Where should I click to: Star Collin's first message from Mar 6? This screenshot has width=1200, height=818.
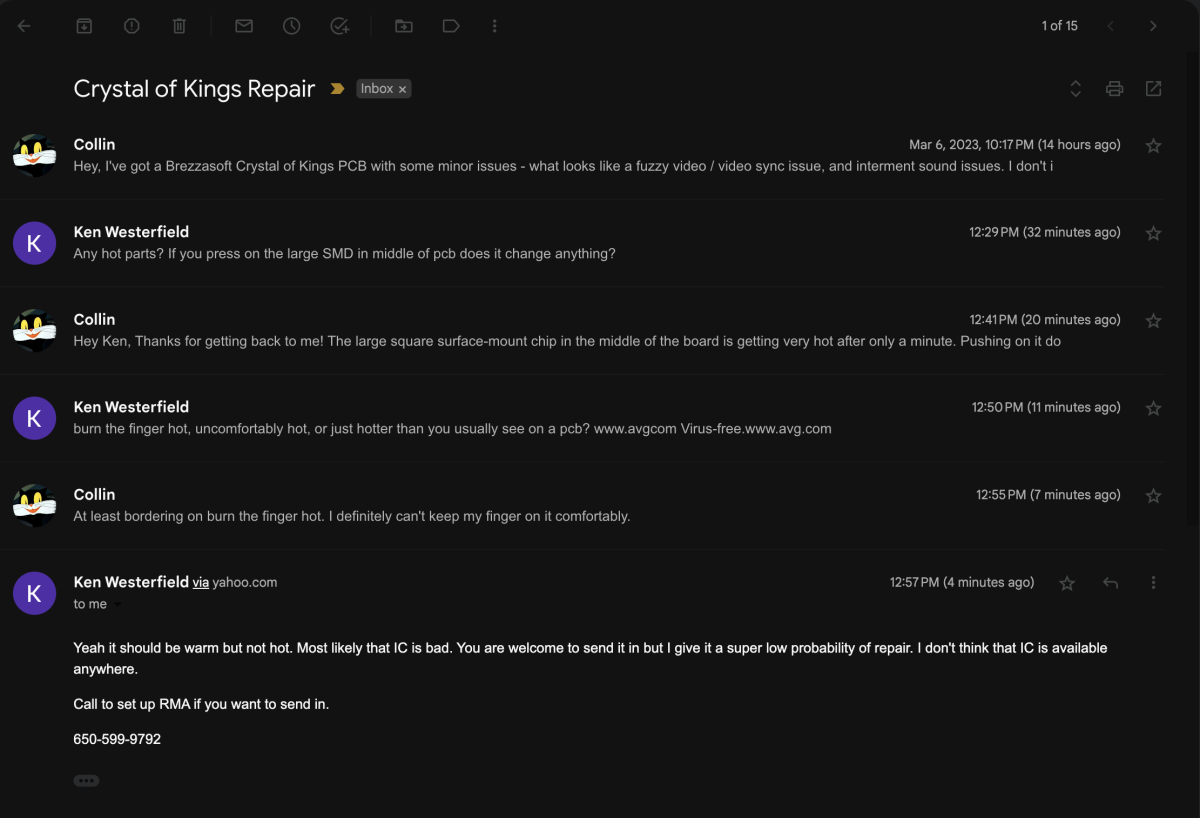point(1153,145)
